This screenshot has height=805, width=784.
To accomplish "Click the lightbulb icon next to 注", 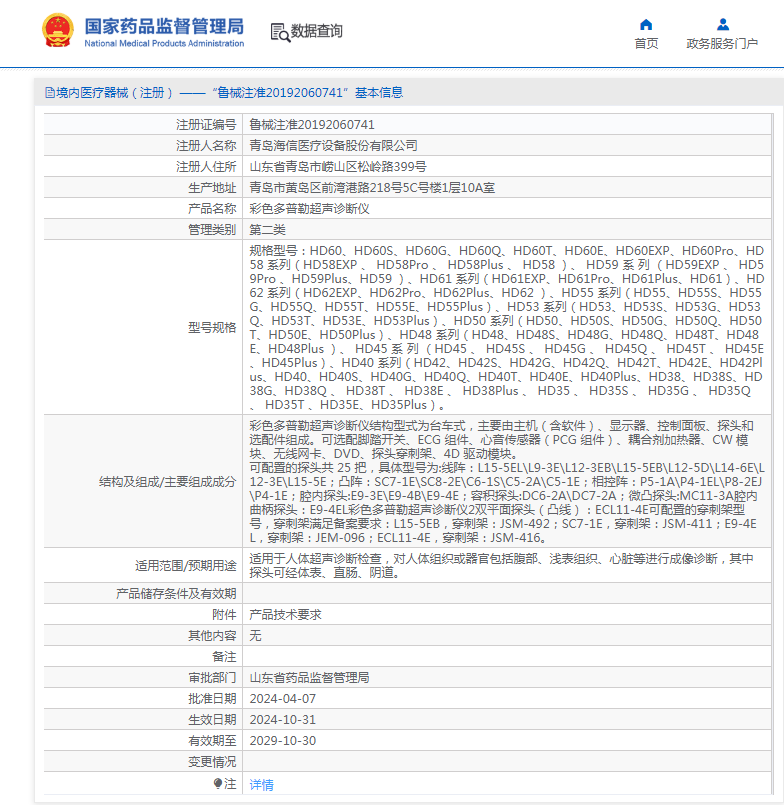I will (x=218, y=783).
